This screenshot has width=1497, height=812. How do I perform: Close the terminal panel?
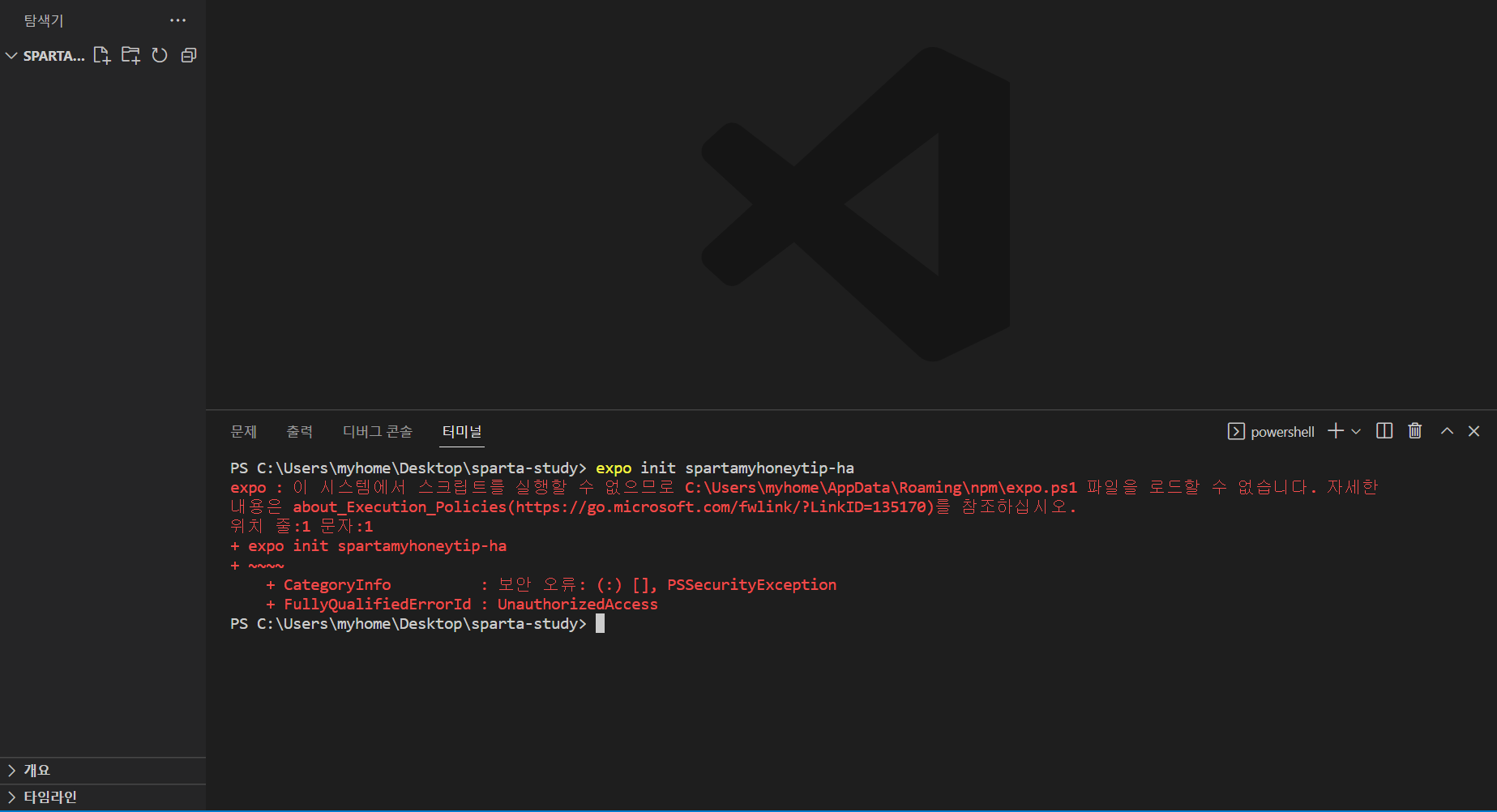point(1474,431)
